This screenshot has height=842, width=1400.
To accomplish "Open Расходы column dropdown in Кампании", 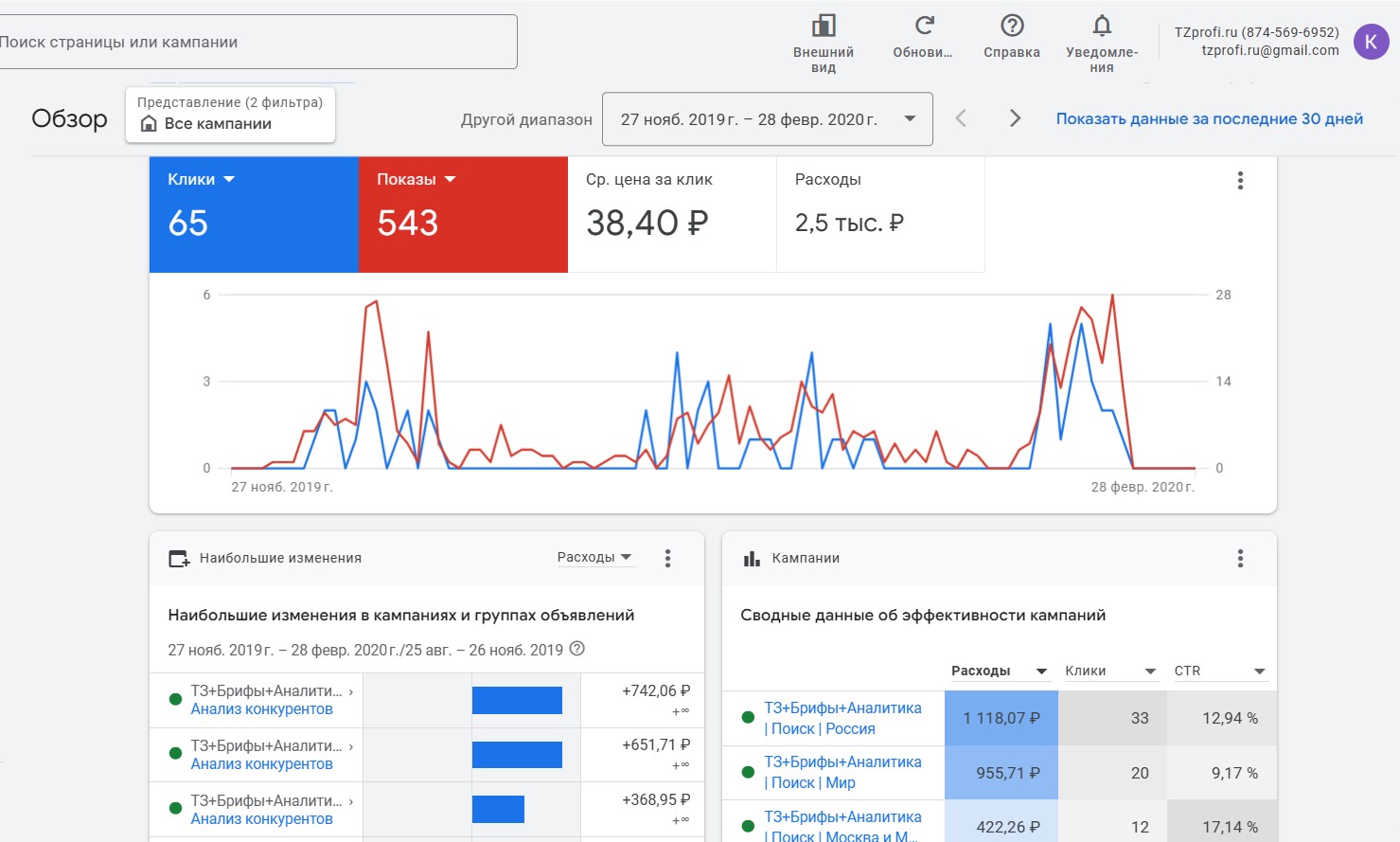I will [x=1000, y=671].
